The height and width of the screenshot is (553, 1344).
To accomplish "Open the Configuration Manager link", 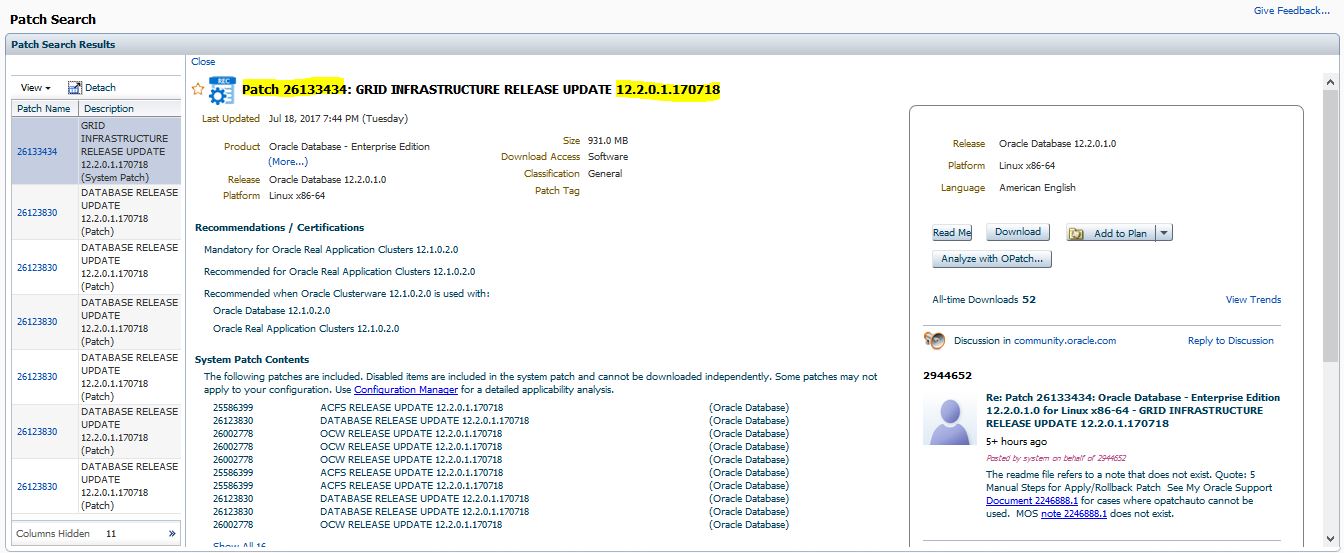I will 406,390.
